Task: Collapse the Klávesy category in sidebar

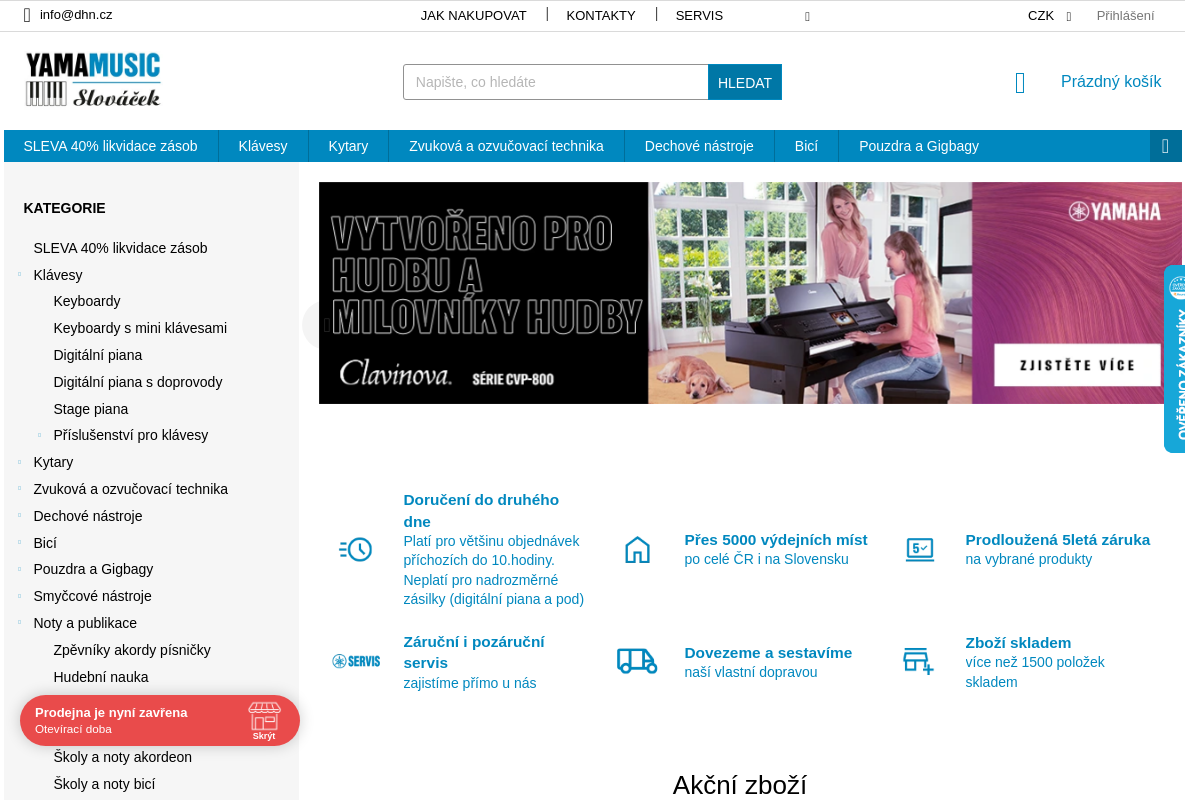Action: (19, 274)
